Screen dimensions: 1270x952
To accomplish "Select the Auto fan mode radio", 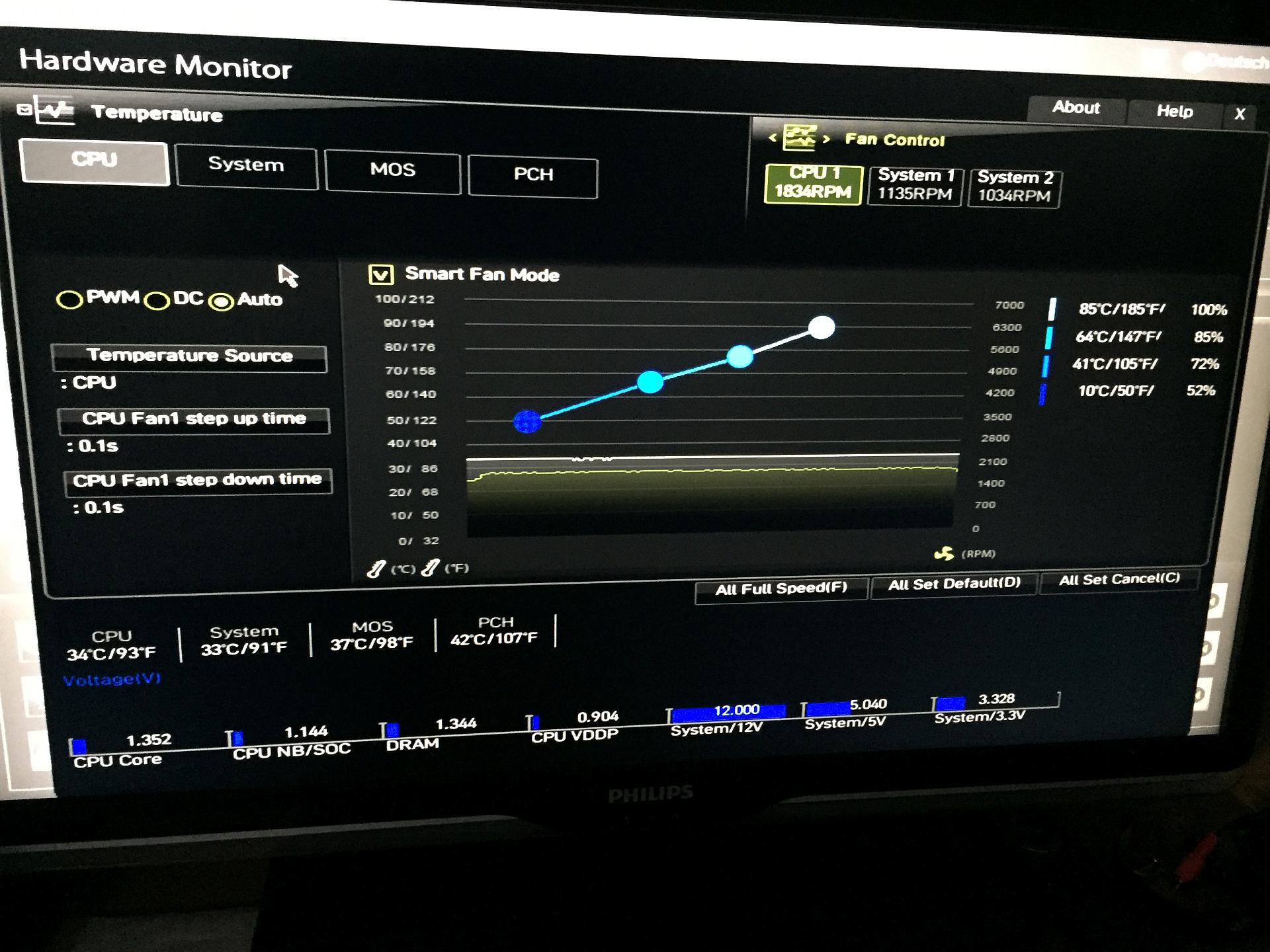I will point(221,301).
